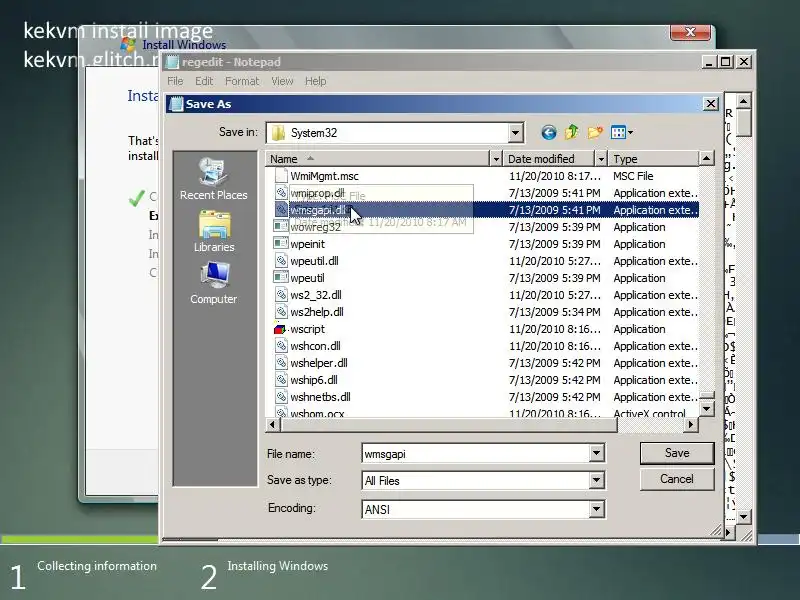Sort files by the Type column header
800x600 pixels.
tap(654, 159)
